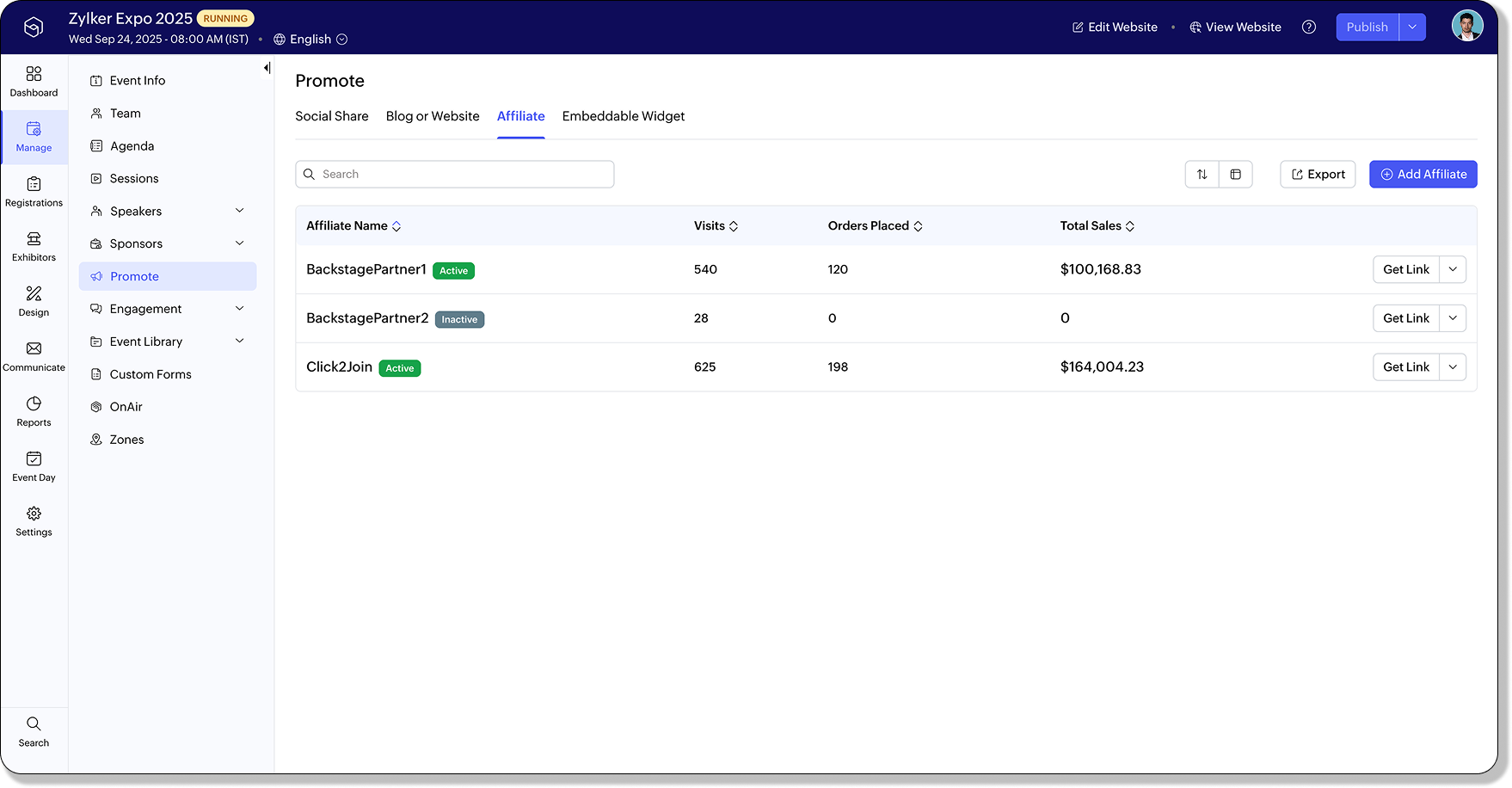Collapse the side navigation panel
Image resolution: width=1512 pixels, height=788 pixels.
click(267, 68)
